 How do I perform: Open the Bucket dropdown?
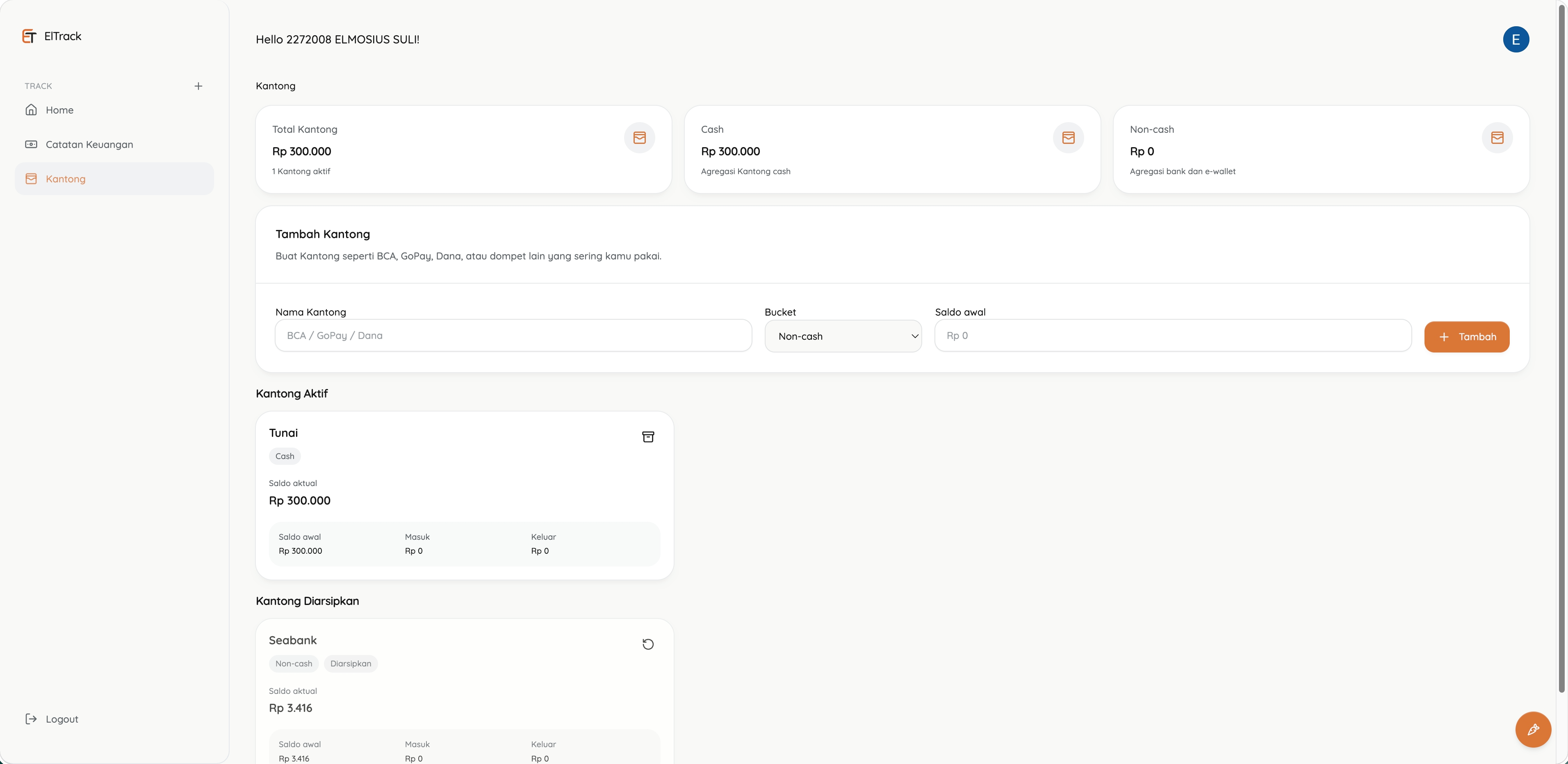coord(843,337)
